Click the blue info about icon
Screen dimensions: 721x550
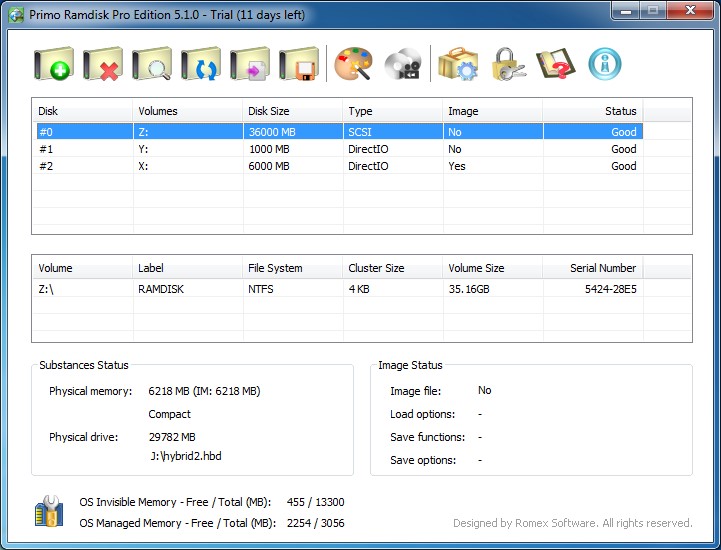coord(605,64)
